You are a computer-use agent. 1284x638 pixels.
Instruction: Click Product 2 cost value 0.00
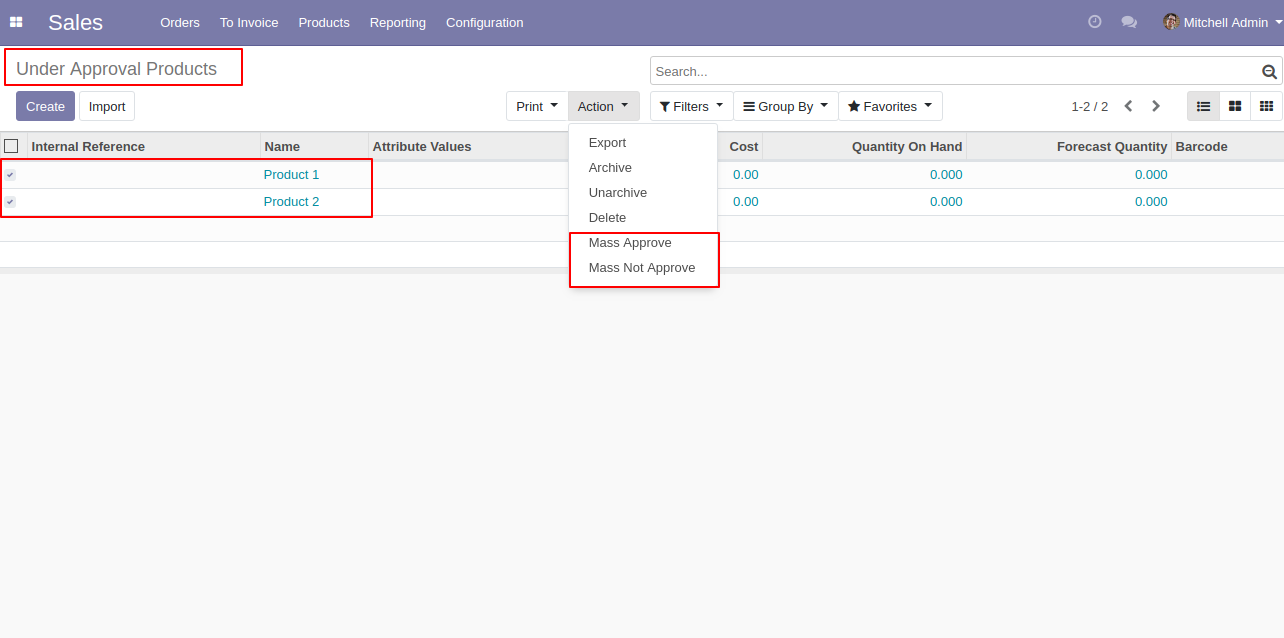[746, 202]
